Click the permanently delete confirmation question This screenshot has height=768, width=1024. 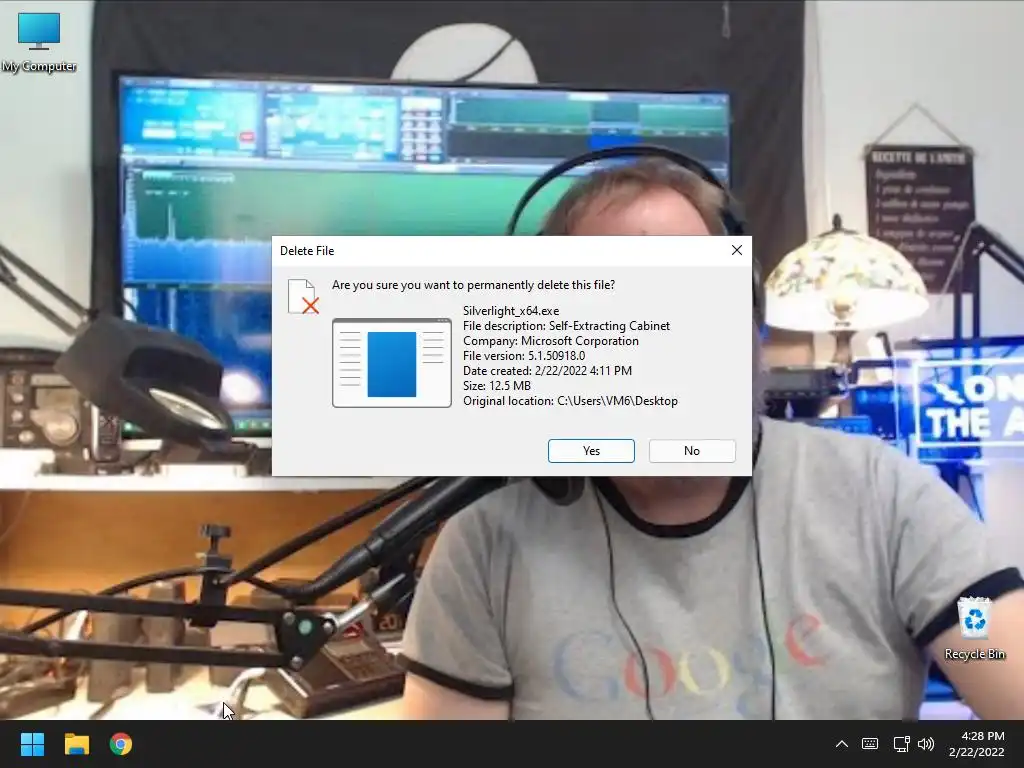473,285
